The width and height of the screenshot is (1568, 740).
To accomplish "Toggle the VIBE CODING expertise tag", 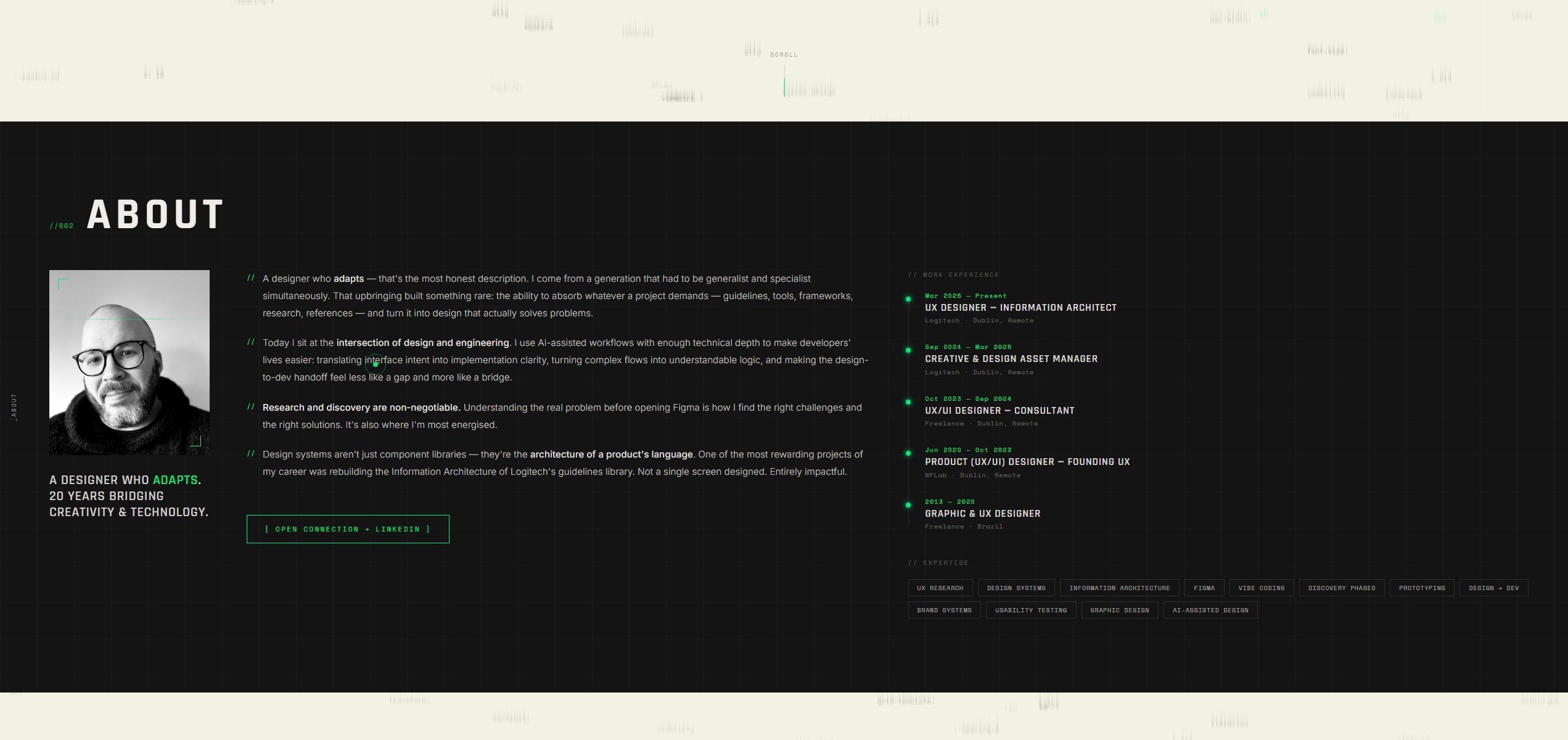I will click(1261, 588).
